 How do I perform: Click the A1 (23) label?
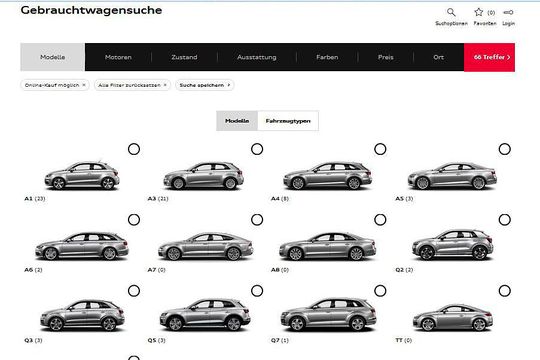[35, 199]
